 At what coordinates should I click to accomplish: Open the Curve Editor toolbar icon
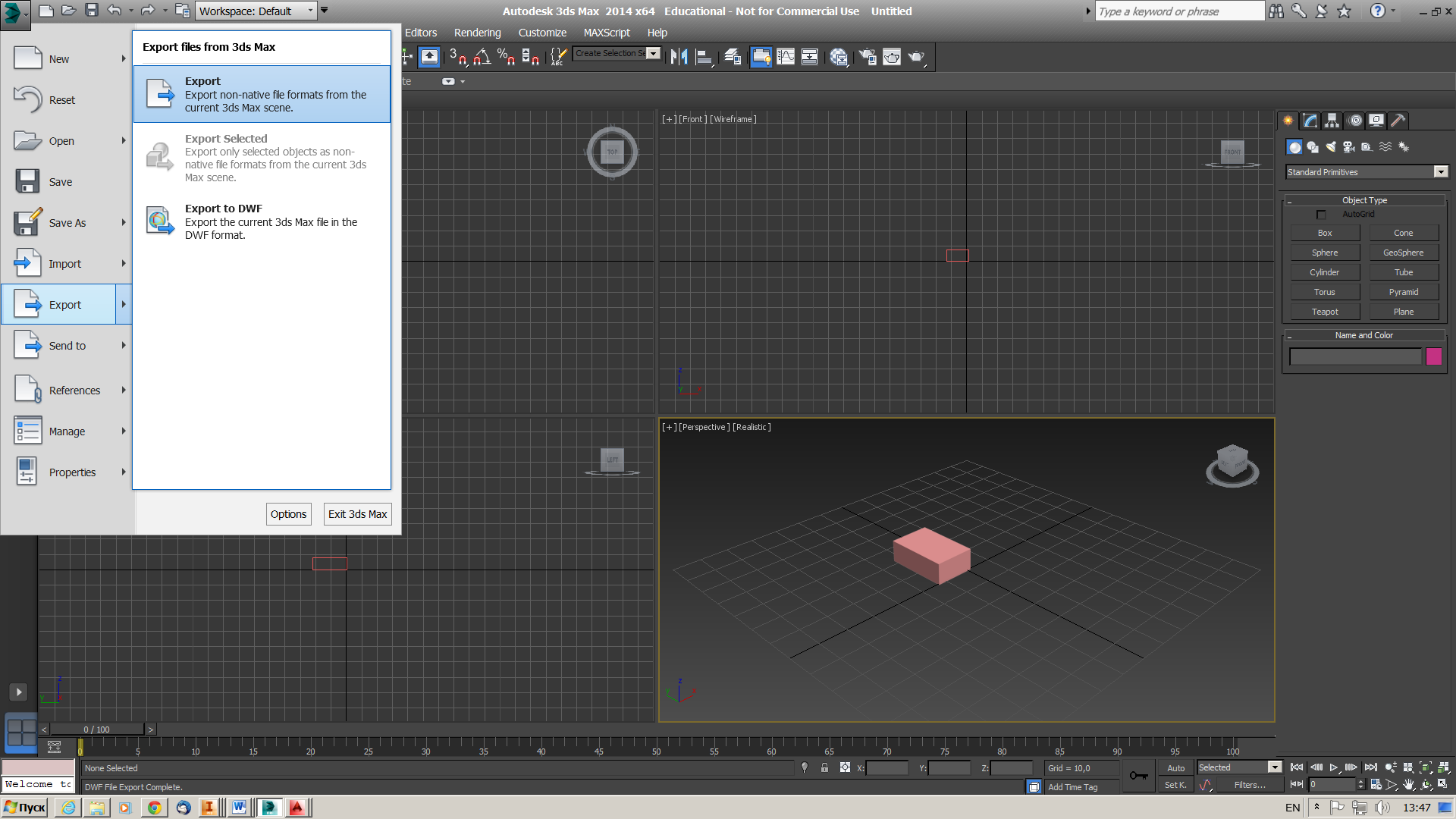click(x=786, y=57)
